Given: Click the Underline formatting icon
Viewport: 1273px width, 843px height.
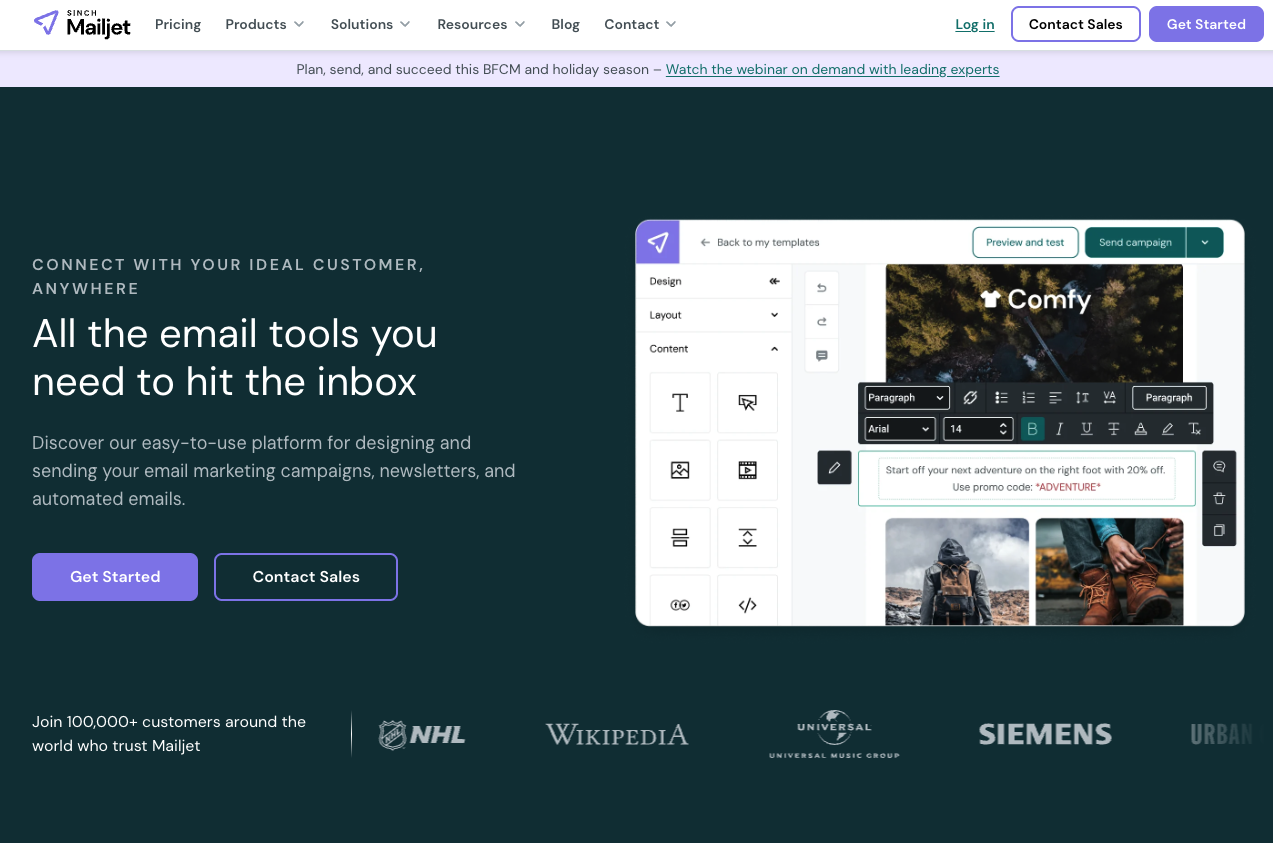Looking at the screenshot, I should (x=1087, y=429).
